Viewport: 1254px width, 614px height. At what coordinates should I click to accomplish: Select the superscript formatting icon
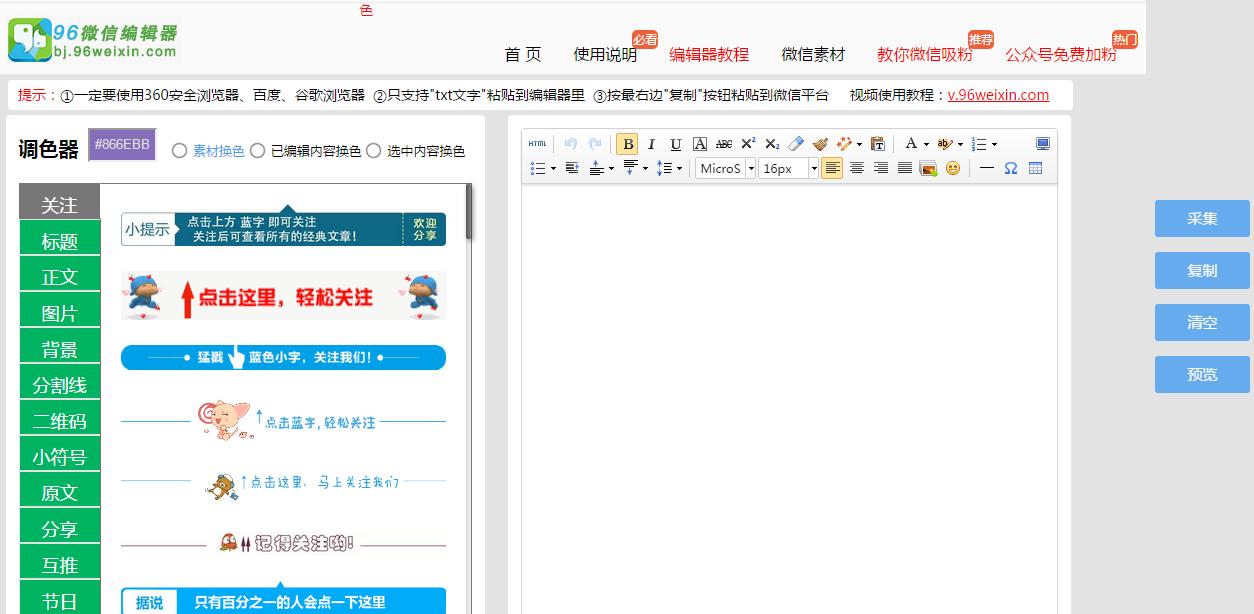(748, 144)
